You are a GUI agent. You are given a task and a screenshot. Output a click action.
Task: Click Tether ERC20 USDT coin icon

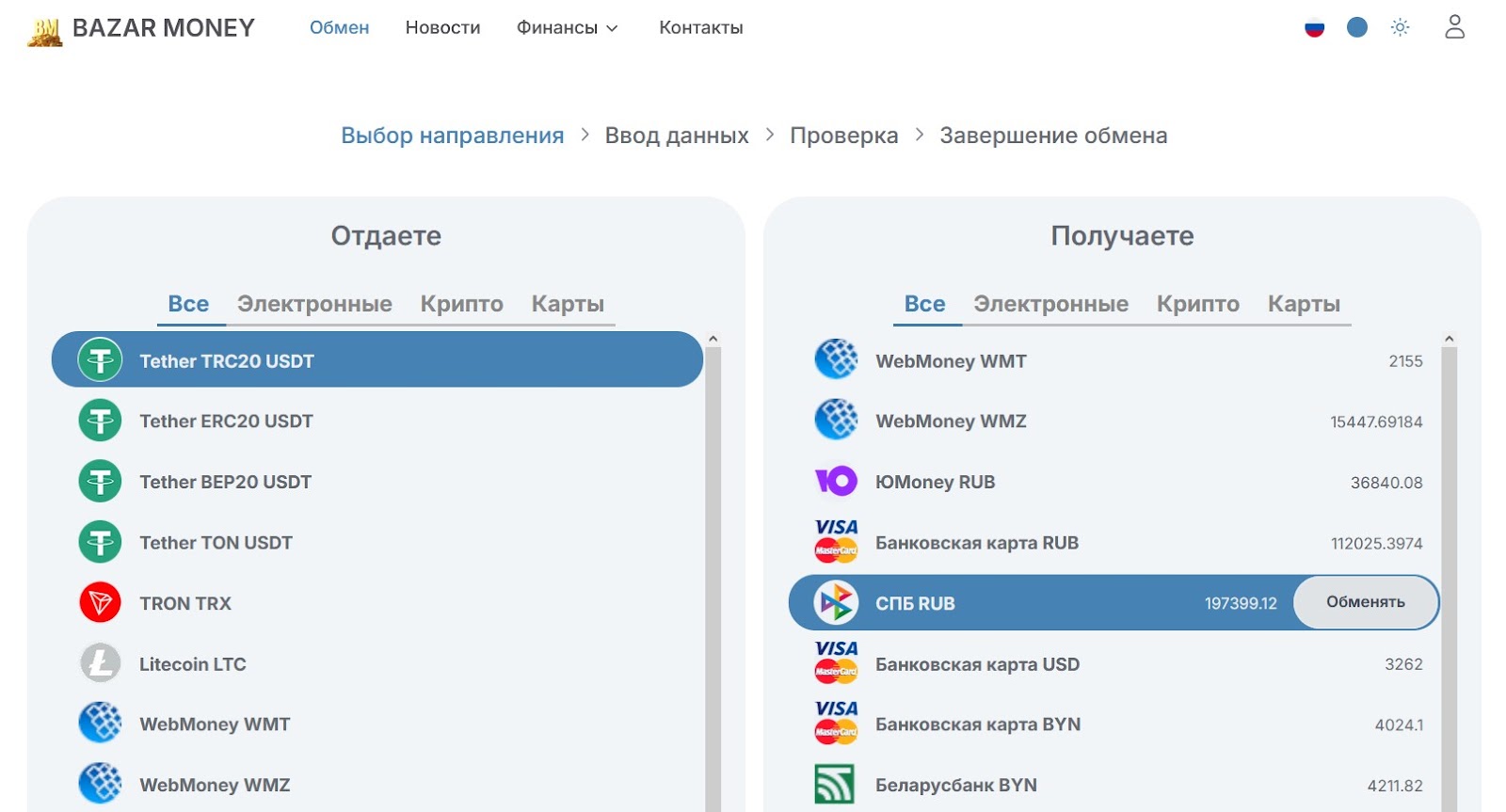100,421
